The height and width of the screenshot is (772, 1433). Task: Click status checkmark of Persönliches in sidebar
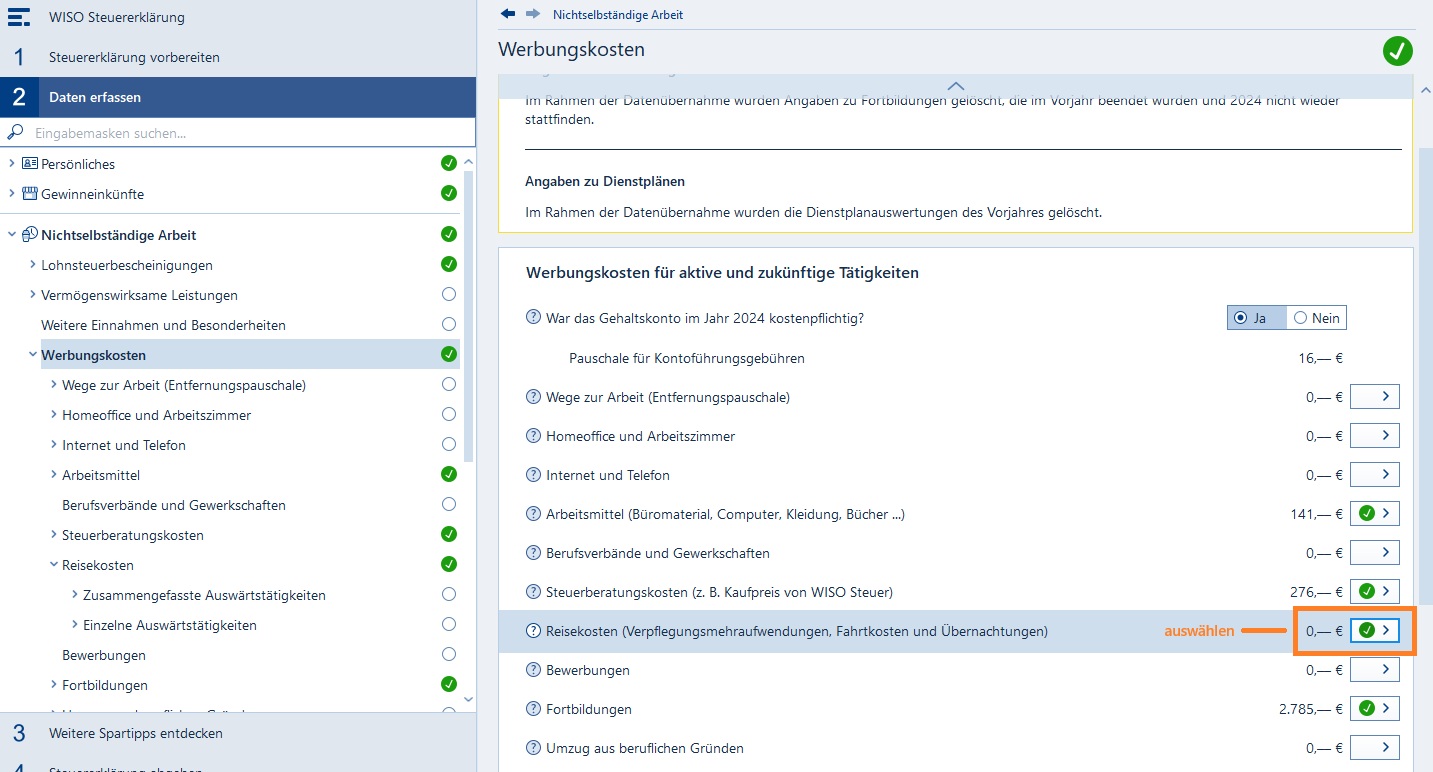(449, 163)
